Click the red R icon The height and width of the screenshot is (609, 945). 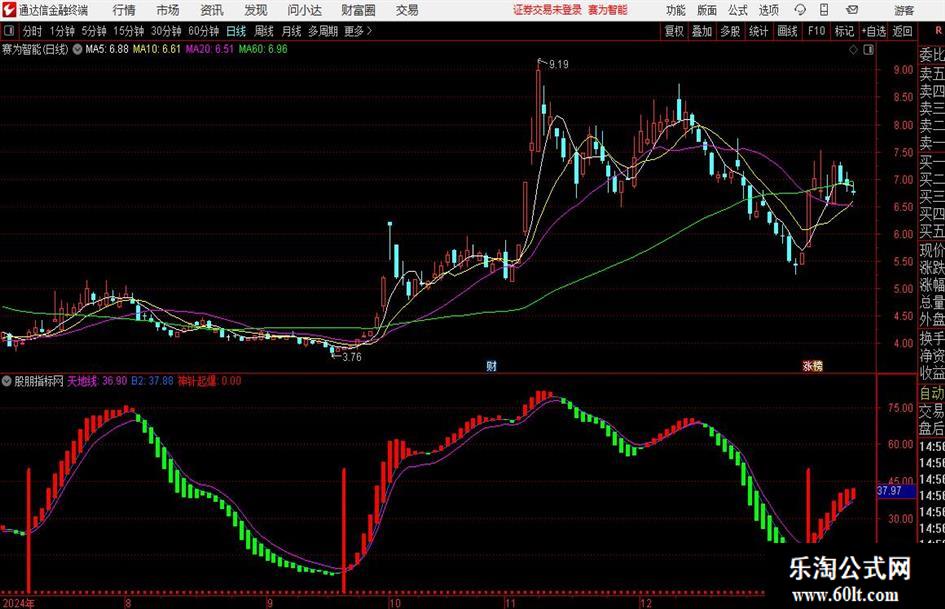pyautogui.click(x=938, y=31)
